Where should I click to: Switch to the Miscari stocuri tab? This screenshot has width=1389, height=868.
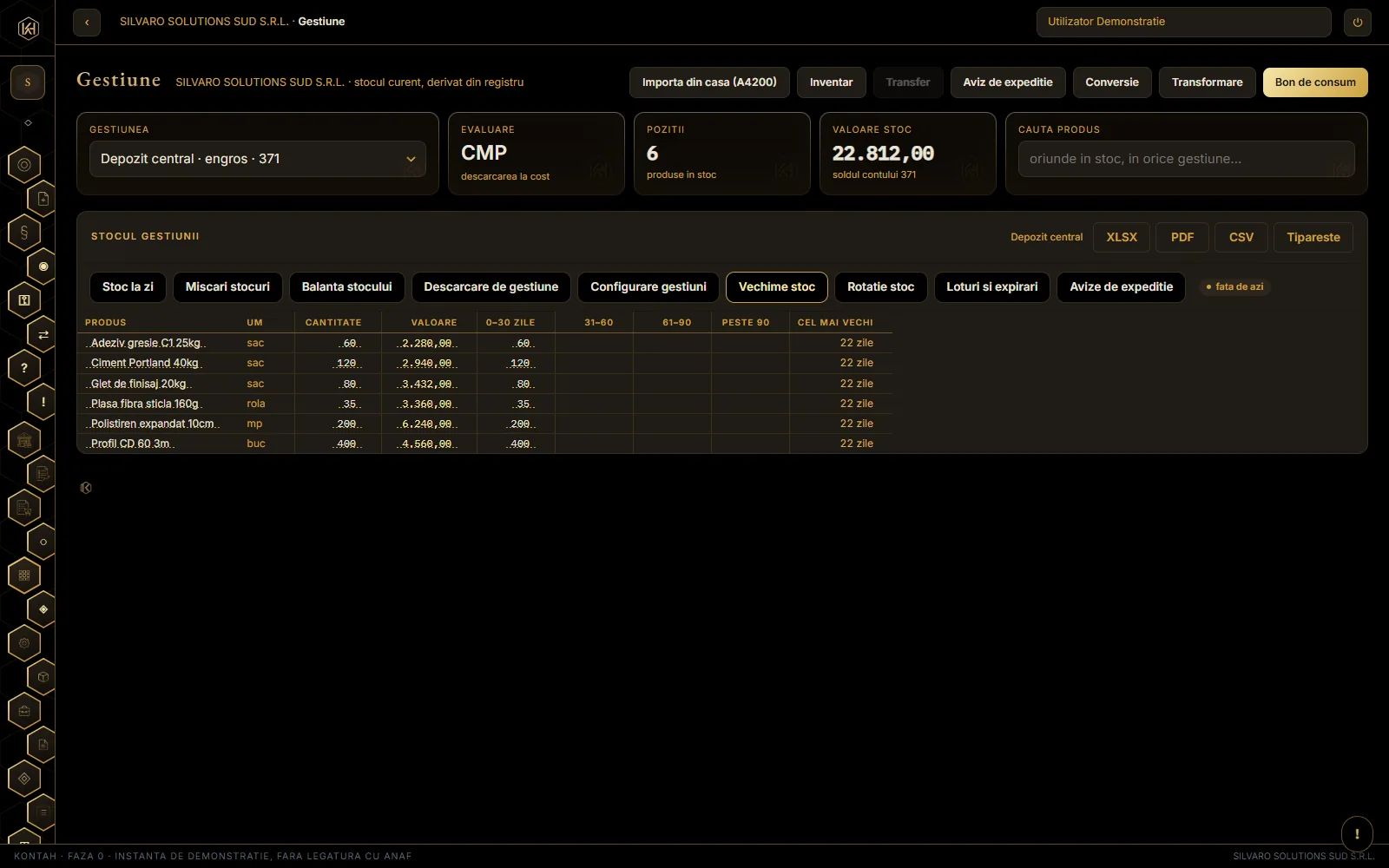[227, 287]
